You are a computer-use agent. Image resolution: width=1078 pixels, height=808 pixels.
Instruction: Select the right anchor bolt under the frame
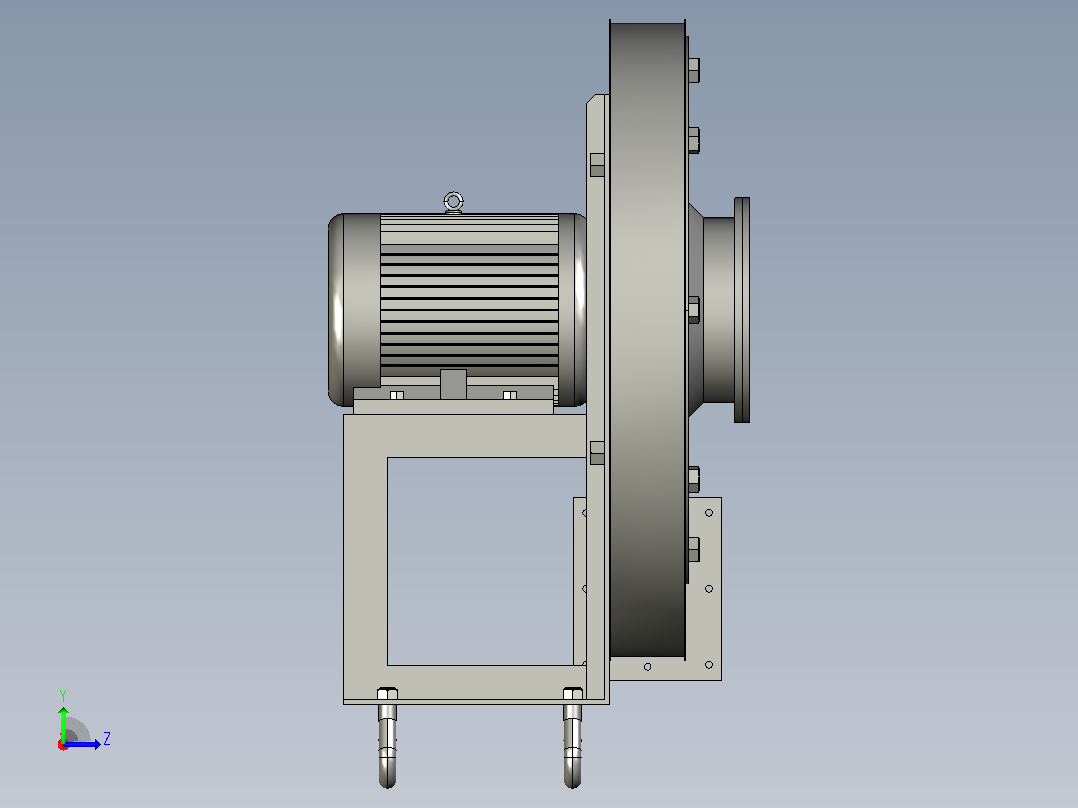573,737
